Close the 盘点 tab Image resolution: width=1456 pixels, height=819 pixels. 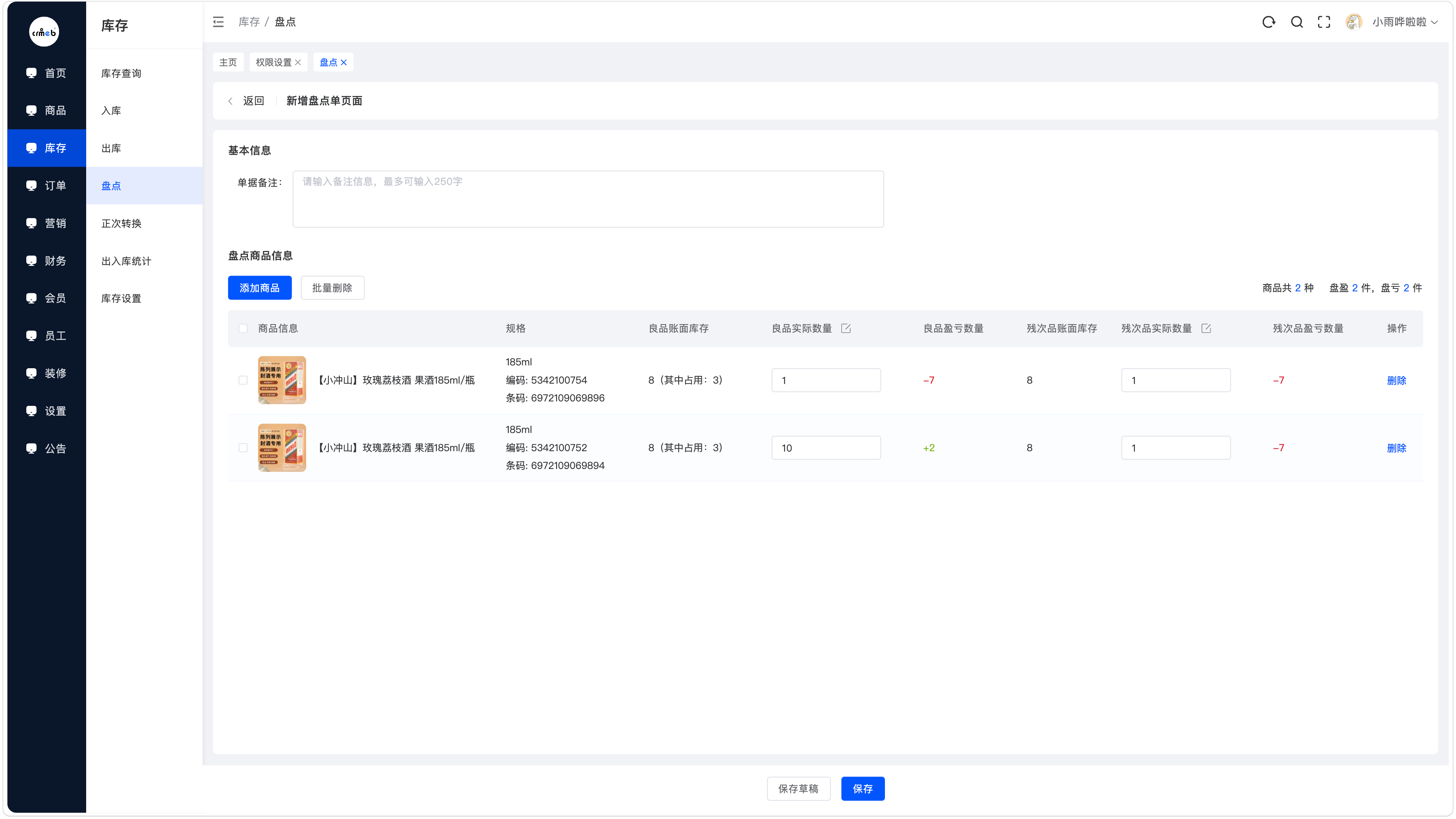(344, 63)
